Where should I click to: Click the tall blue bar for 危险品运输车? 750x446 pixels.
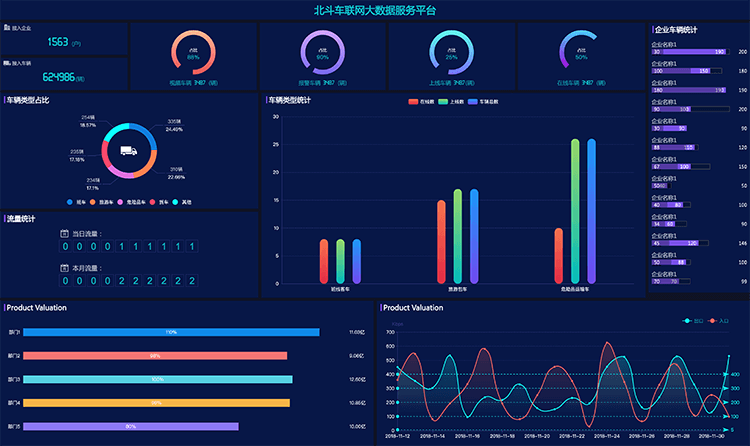[x=591, y=211]
